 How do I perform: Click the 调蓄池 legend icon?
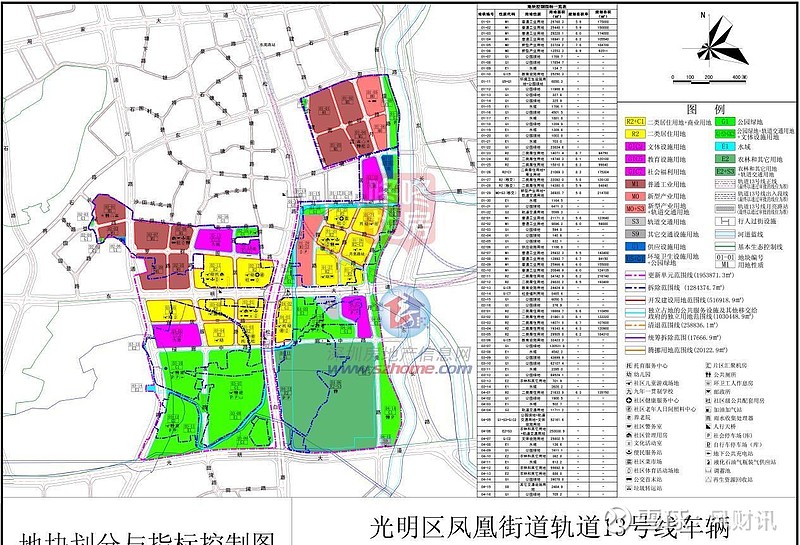[x=708, y=470]
